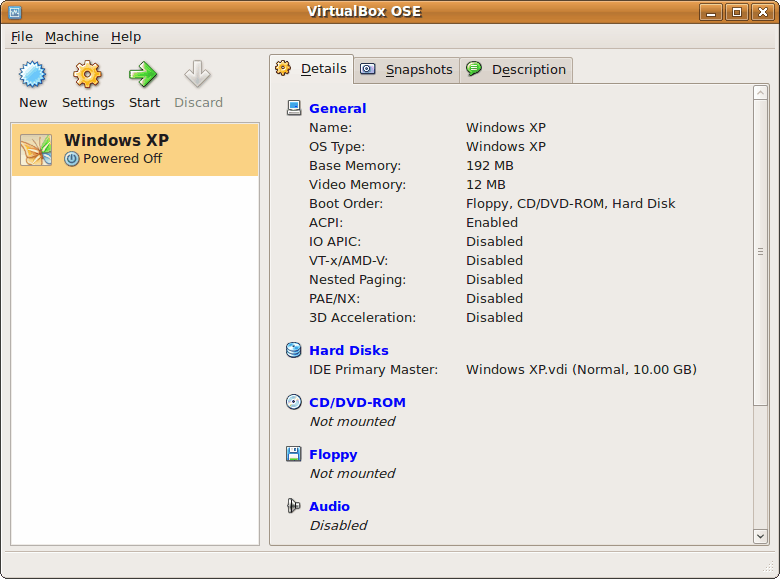
Task: Click the details scrollbar up arrow
Action: [x=760, y=93]
